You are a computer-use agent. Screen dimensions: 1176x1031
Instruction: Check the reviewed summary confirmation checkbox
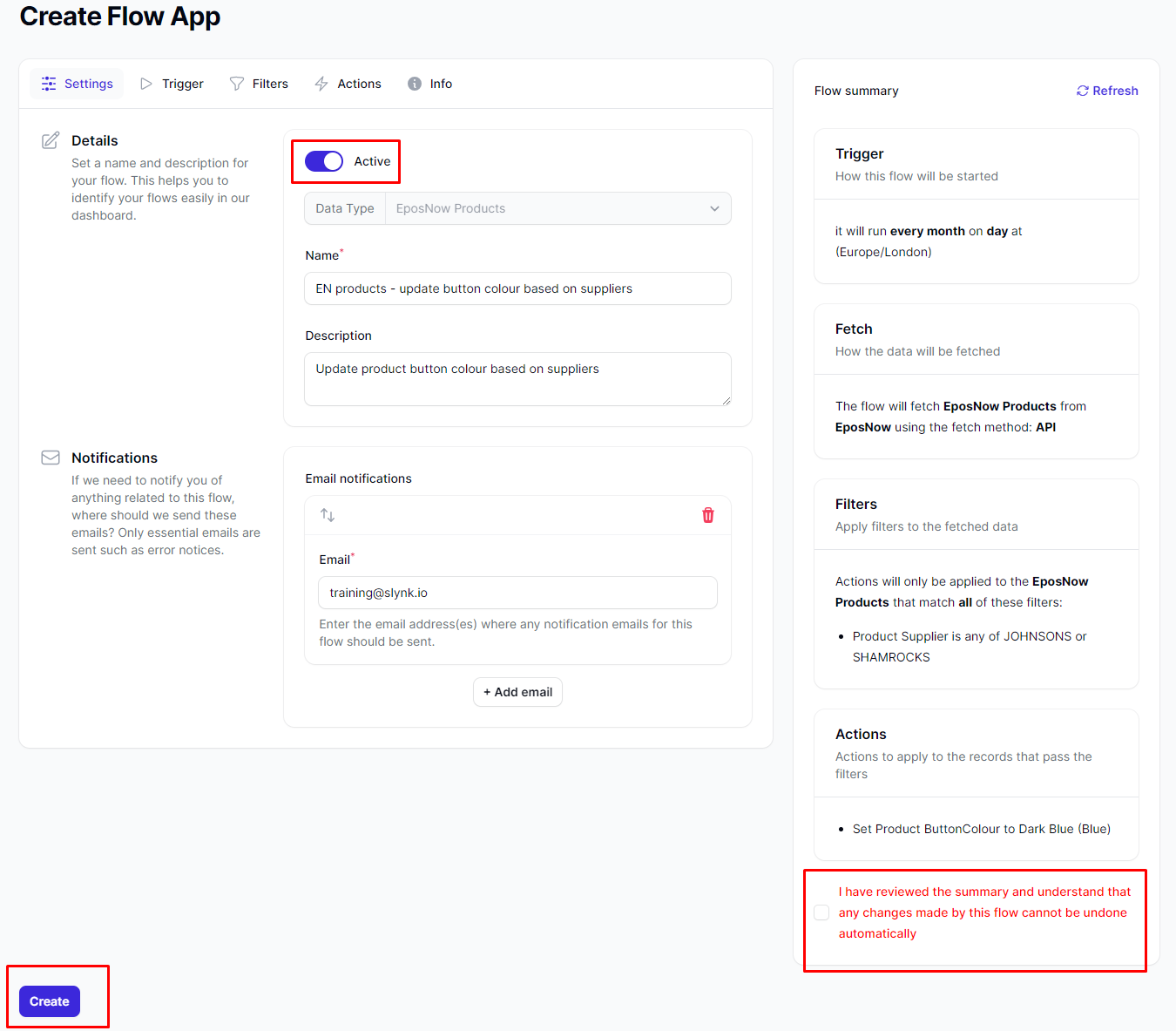(821, 912)
